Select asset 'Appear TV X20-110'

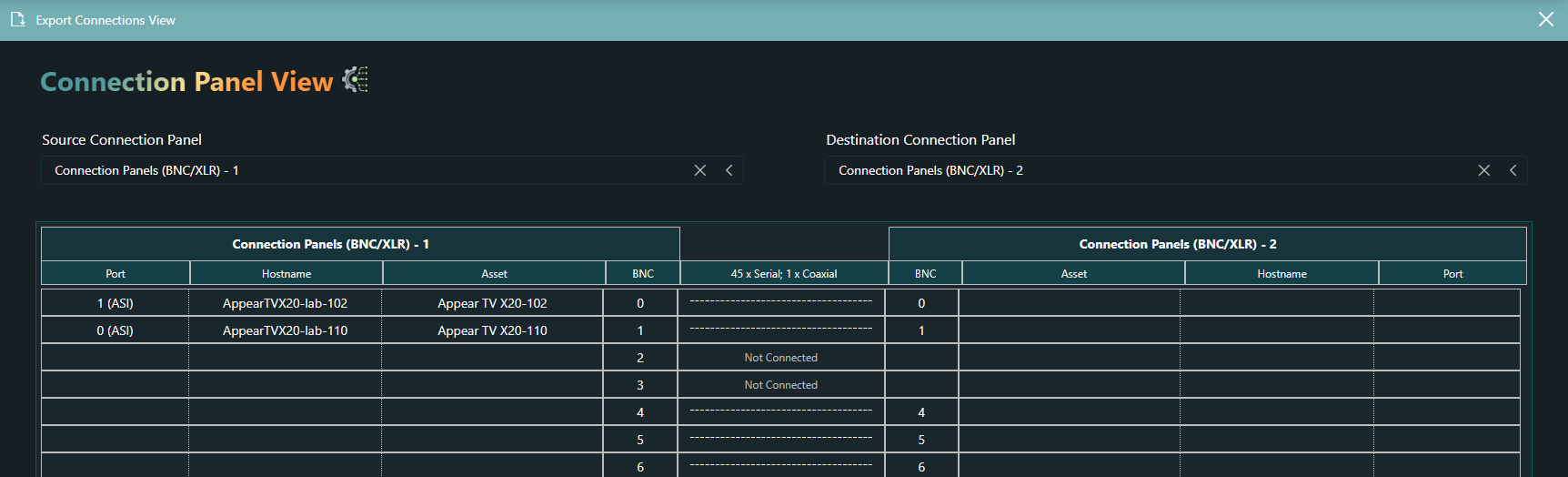(x=493, y=330)
